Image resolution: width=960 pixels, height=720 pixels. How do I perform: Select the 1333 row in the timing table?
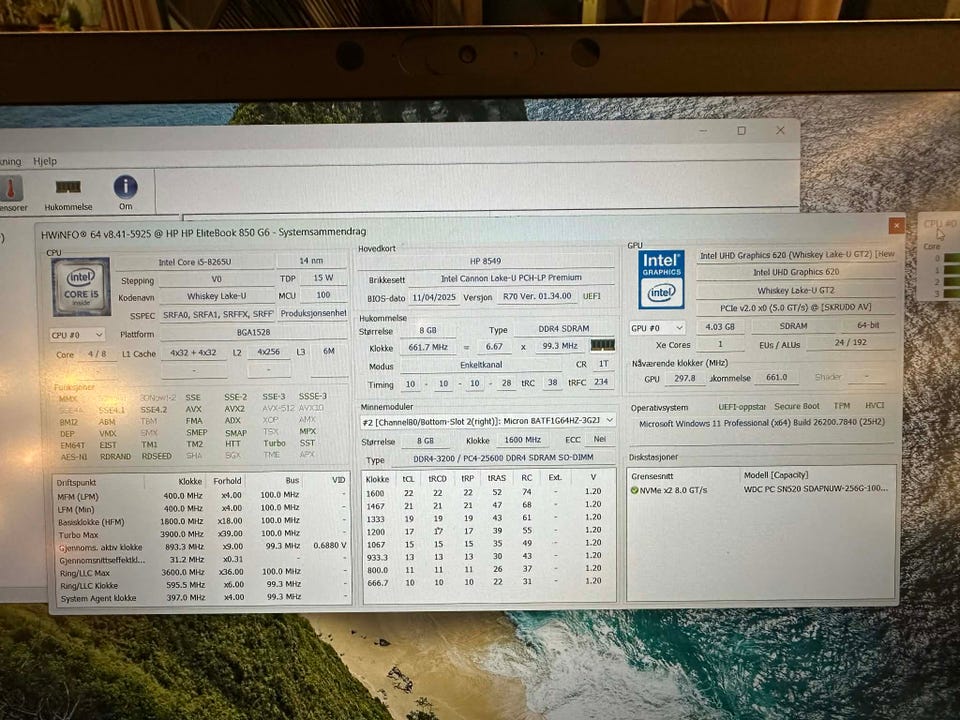(487, 518)
